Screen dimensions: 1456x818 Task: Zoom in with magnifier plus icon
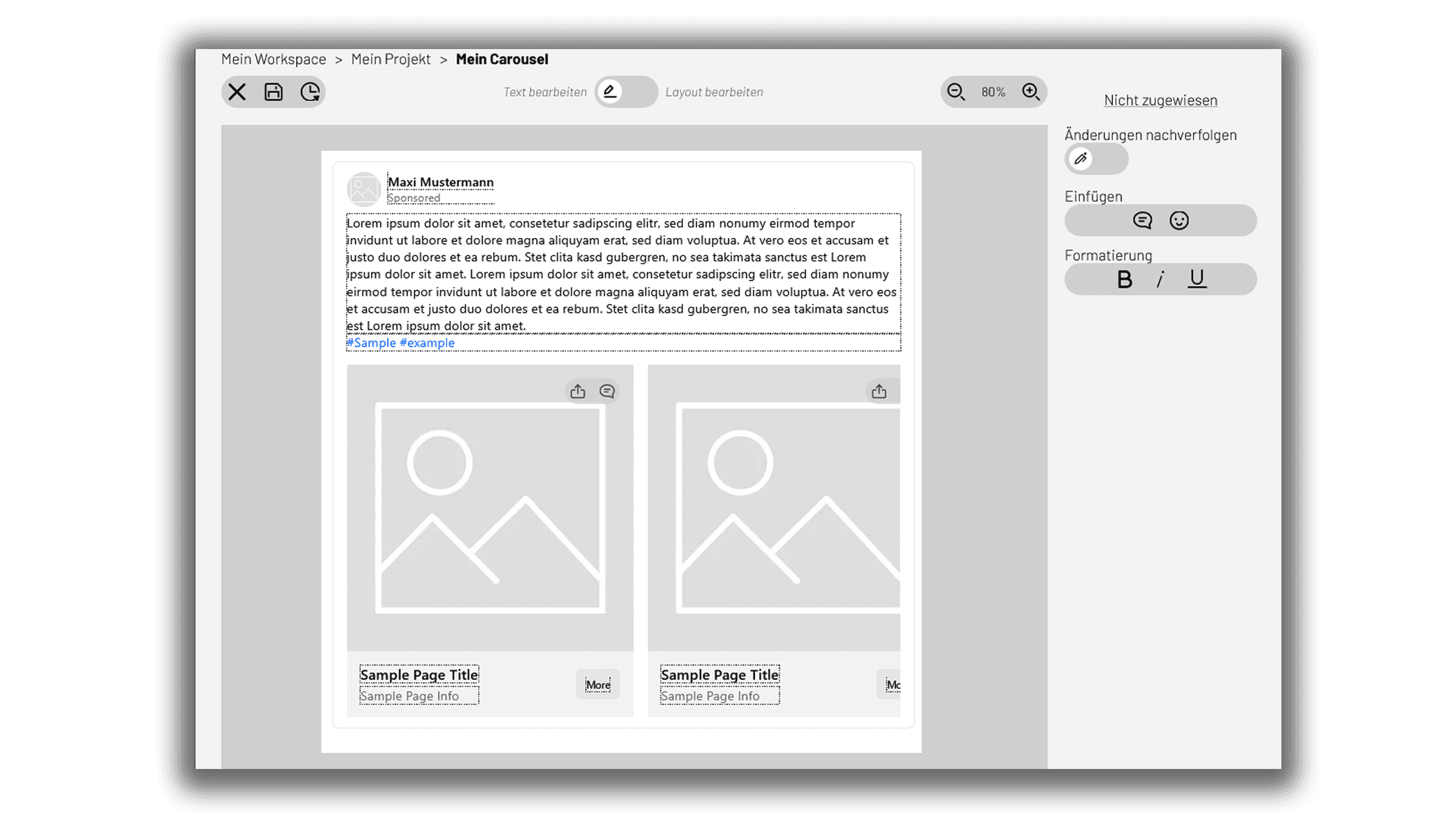click(1030, 92)
